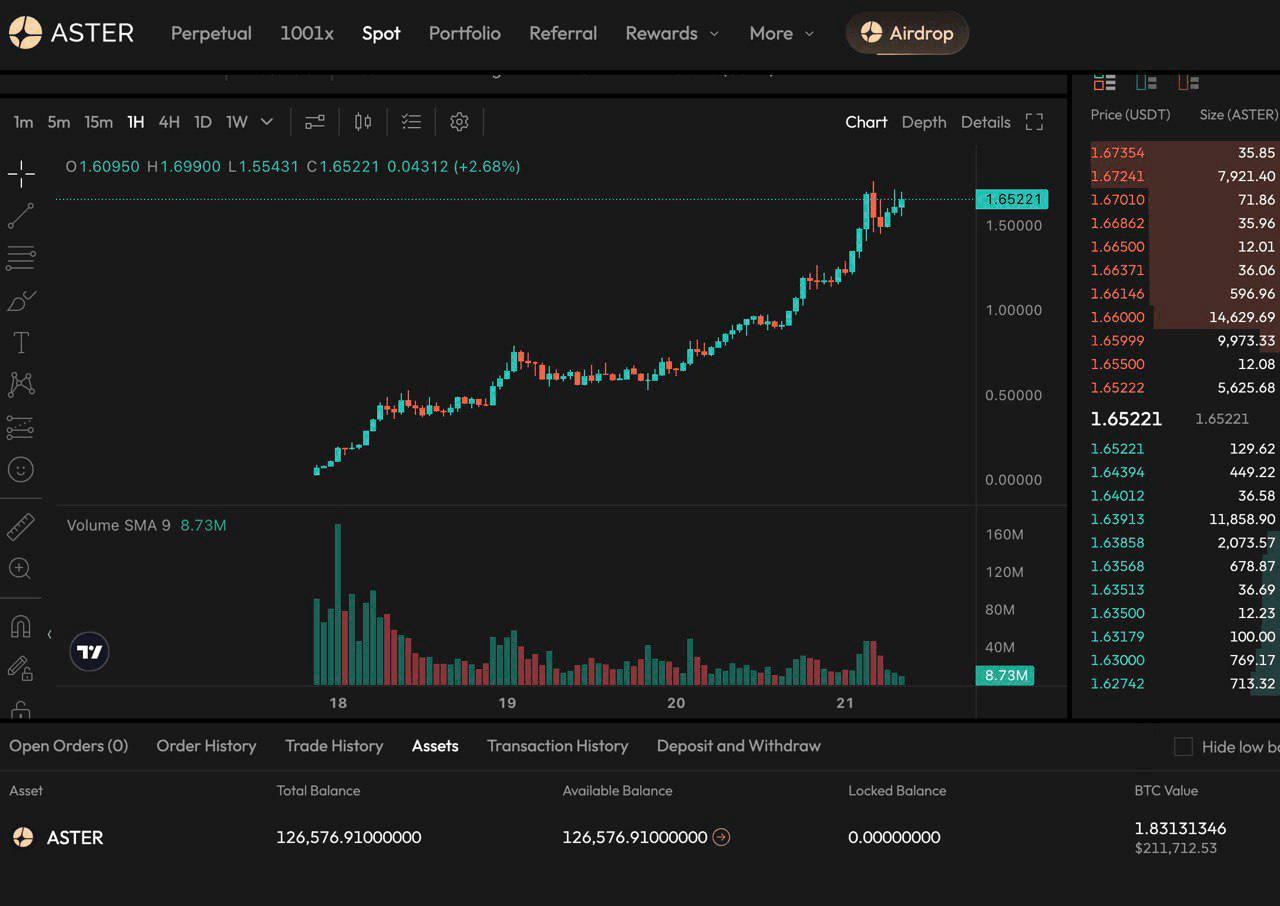The width and height of the screenshot is (1280, 906).
Task: Expand the More menu
Action: 782,33
